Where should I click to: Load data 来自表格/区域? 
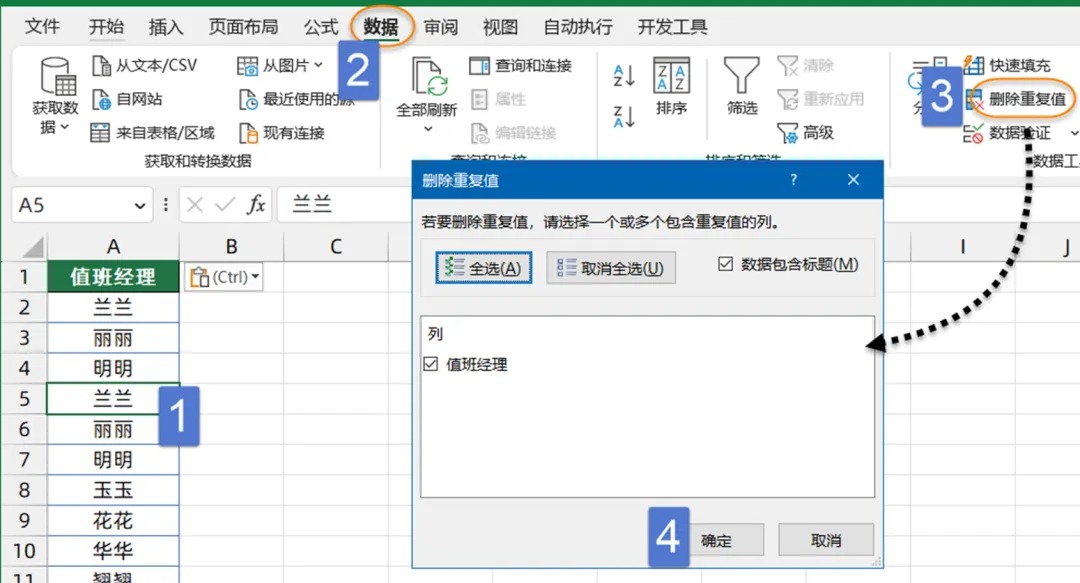click(x=153, y=132)
